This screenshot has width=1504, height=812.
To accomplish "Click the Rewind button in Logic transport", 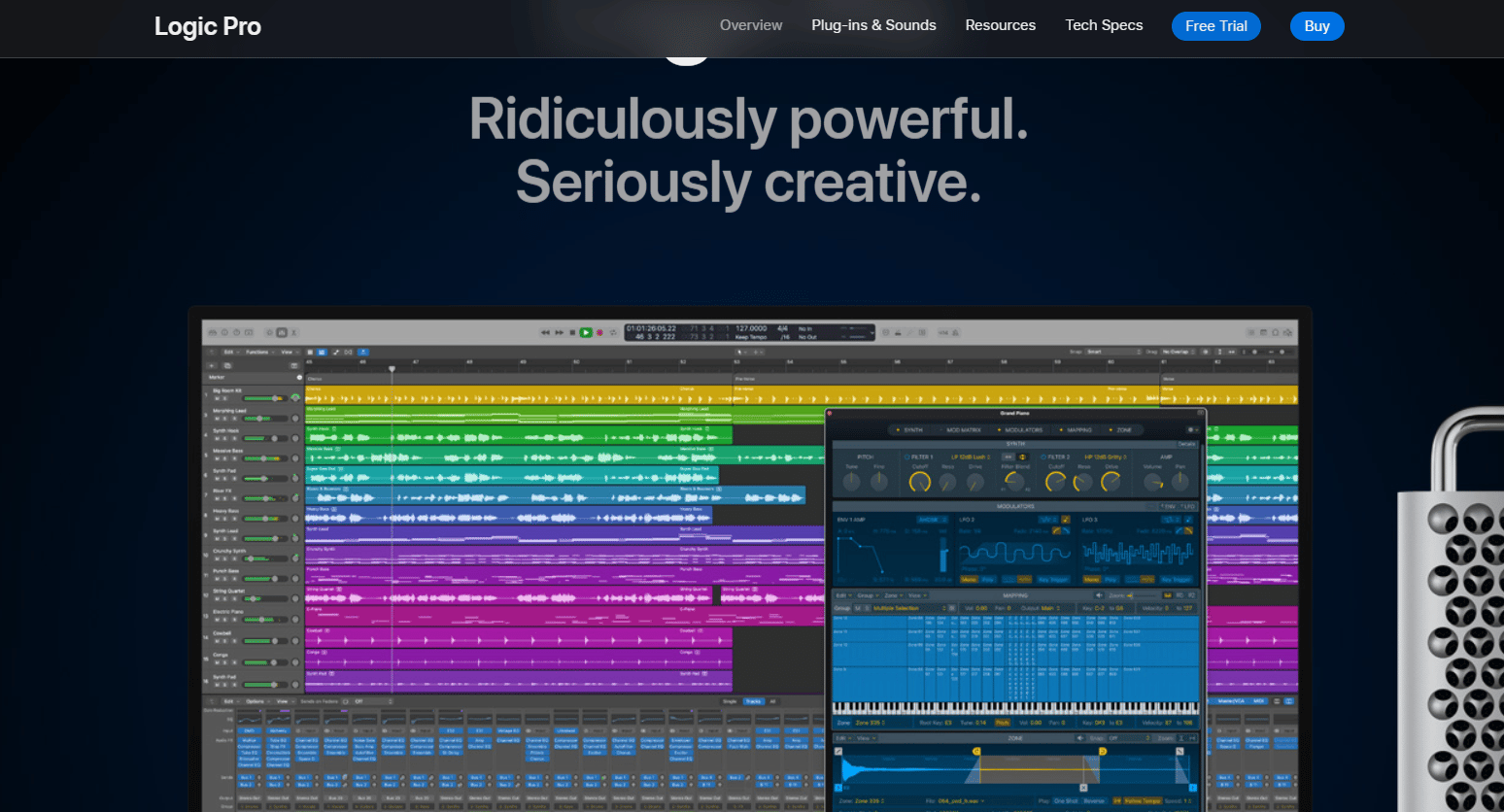I will 545,332.
